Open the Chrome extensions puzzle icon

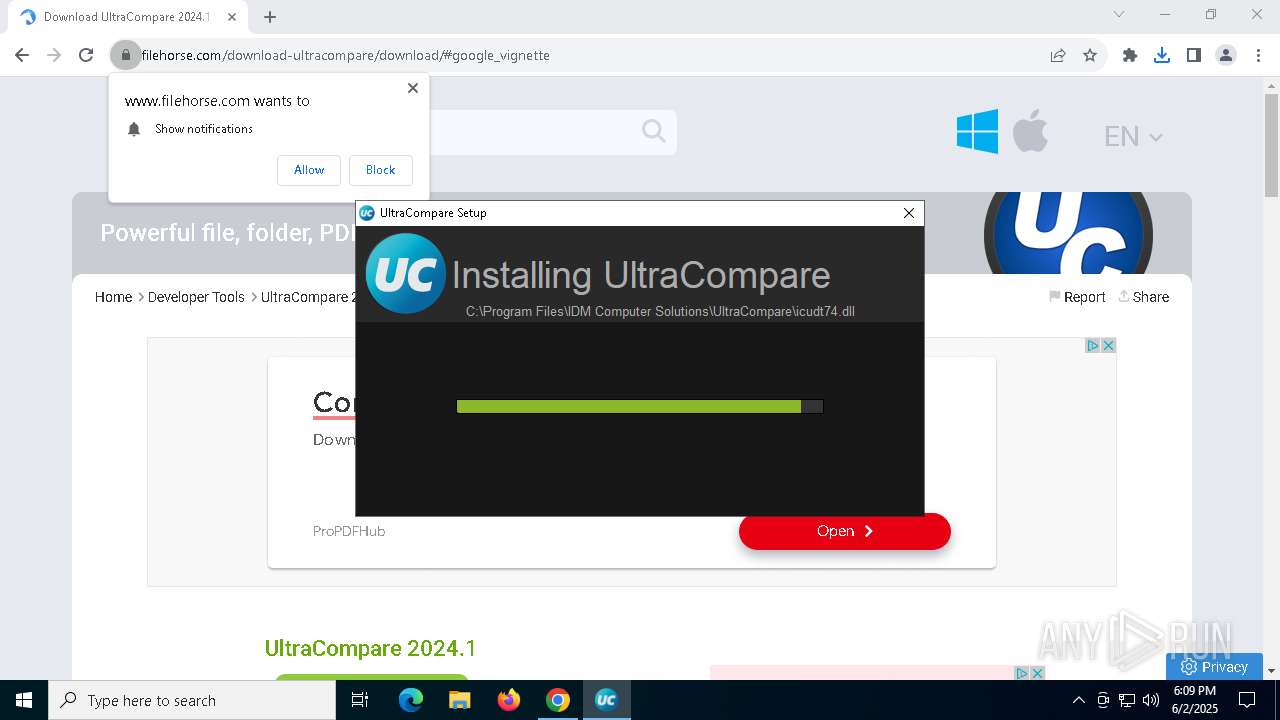1130,55
